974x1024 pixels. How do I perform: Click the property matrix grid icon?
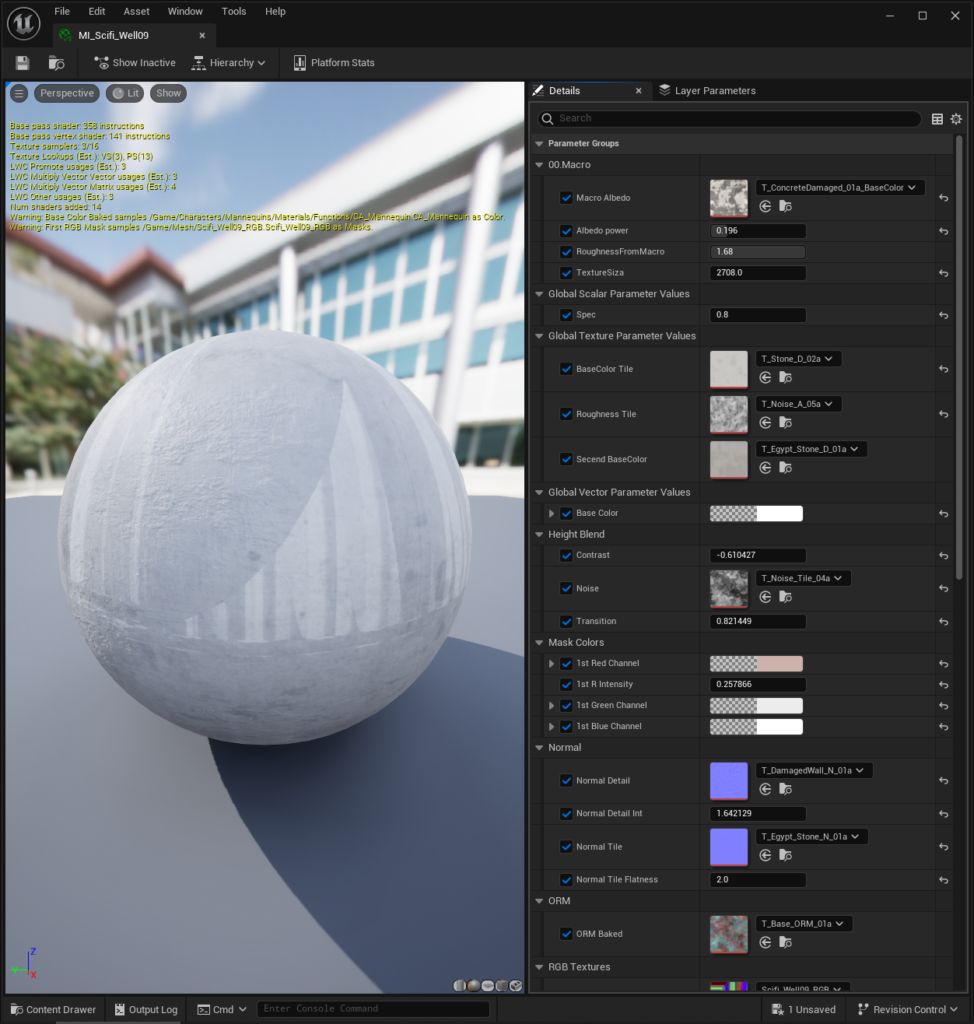pyautogui.click(x=937, y=119)
